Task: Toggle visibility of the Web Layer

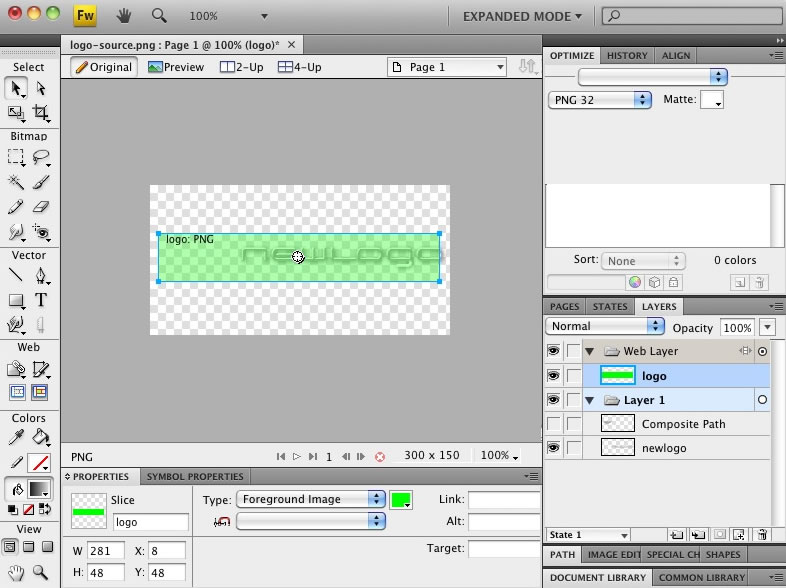Action: point(553,351)
